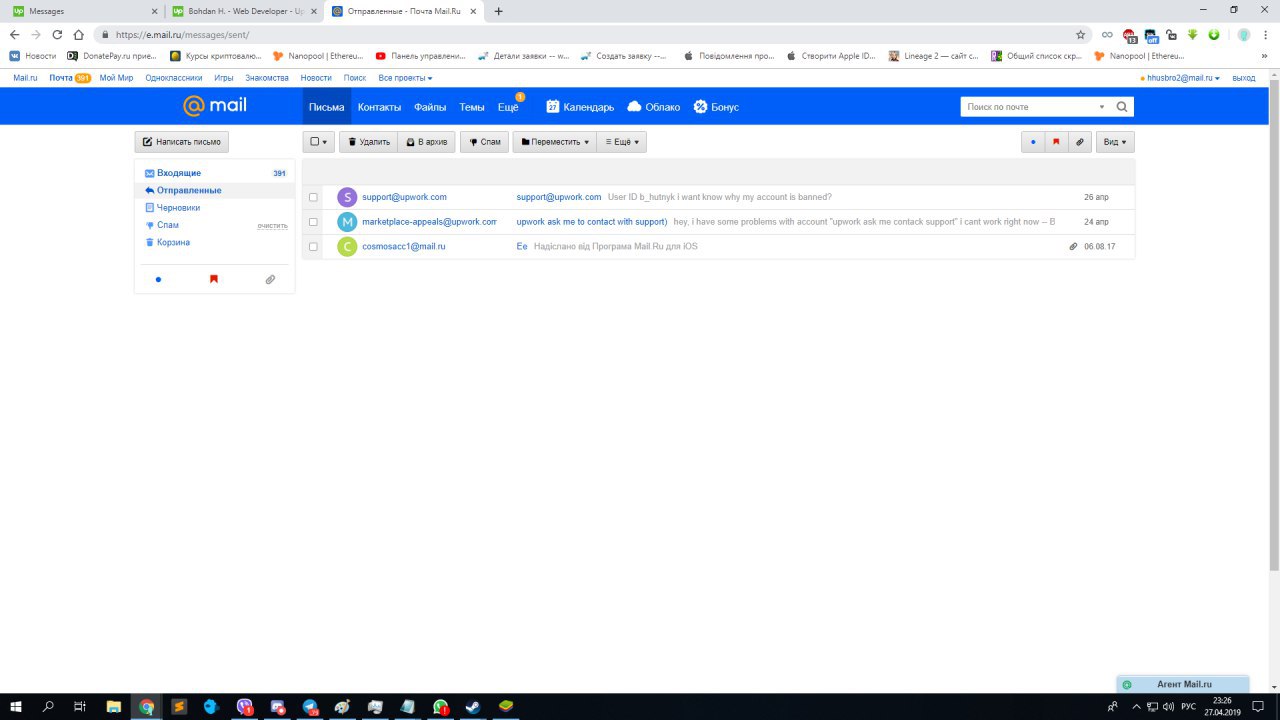Click the M avatar of marketplace-appeals email

(x=347, y=222)
